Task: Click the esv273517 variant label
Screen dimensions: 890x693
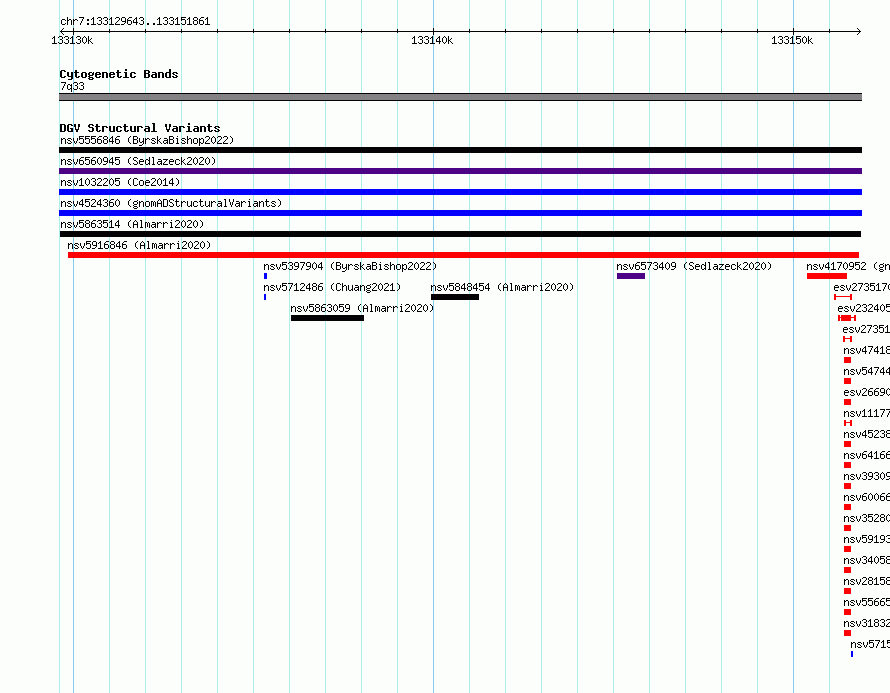Action: (862, 287)
